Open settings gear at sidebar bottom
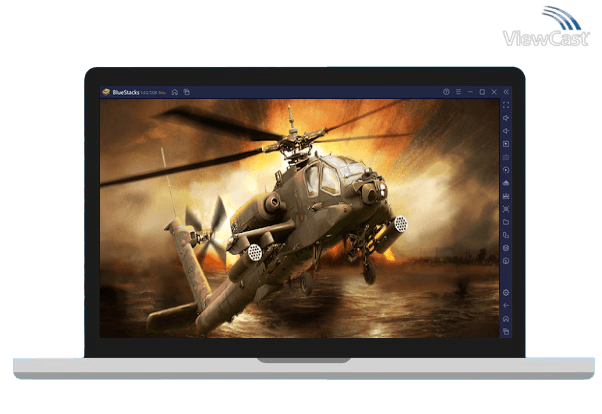 (506, 293)
